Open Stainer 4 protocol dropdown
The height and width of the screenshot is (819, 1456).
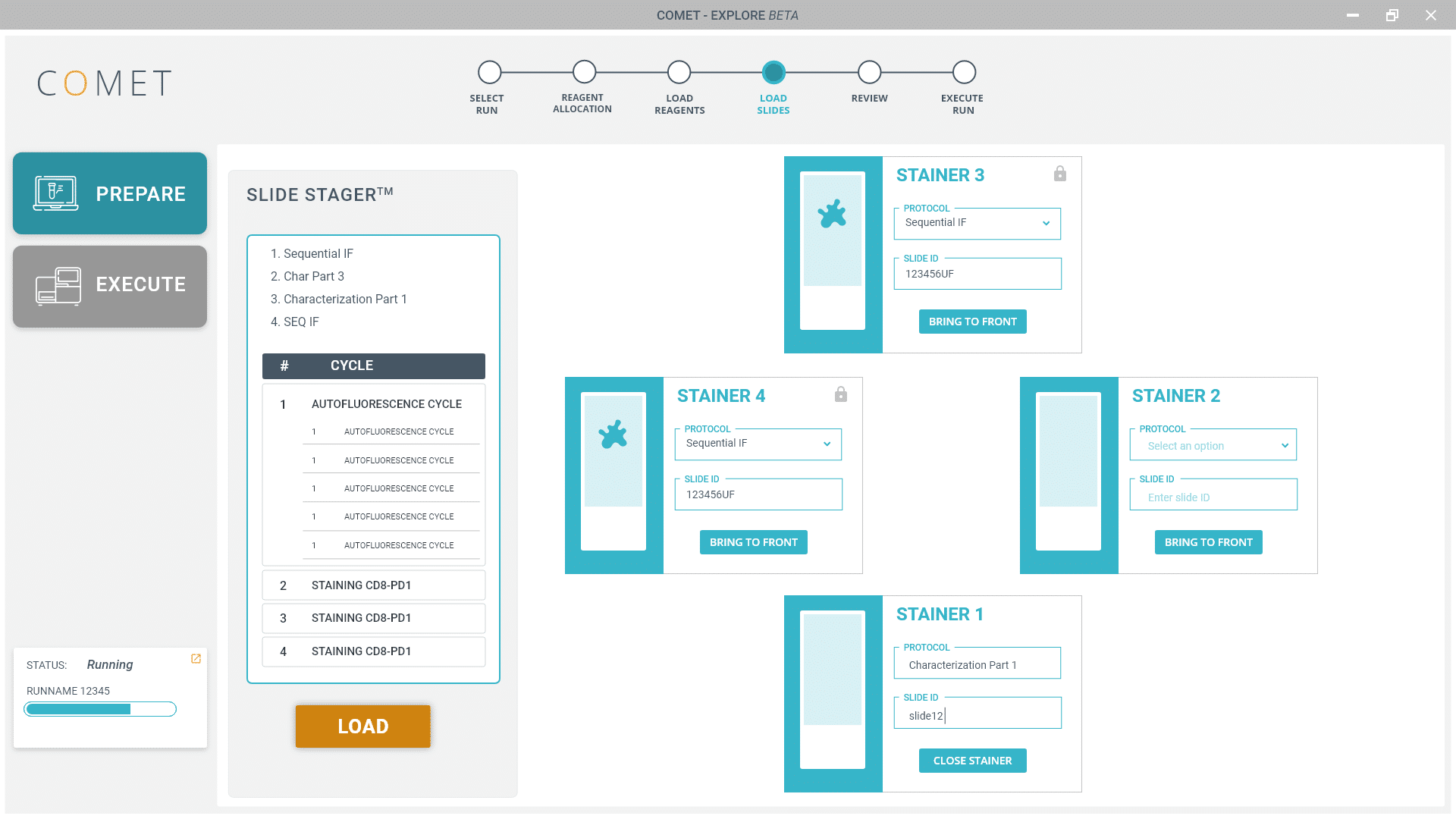pos(758,444)
